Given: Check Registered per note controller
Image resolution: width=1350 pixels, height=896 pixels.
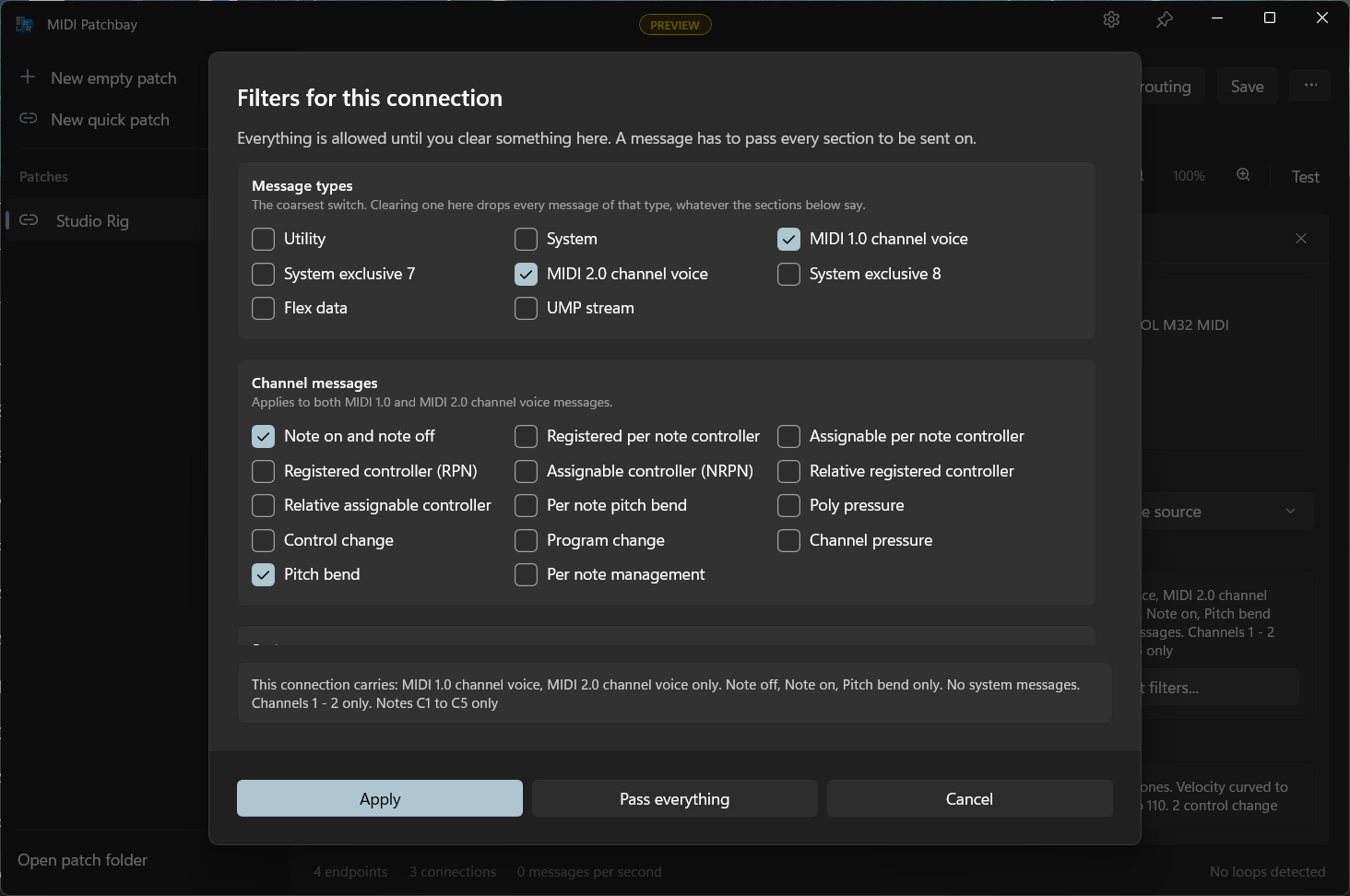Looking at the screenshot, I should point(527,436).
